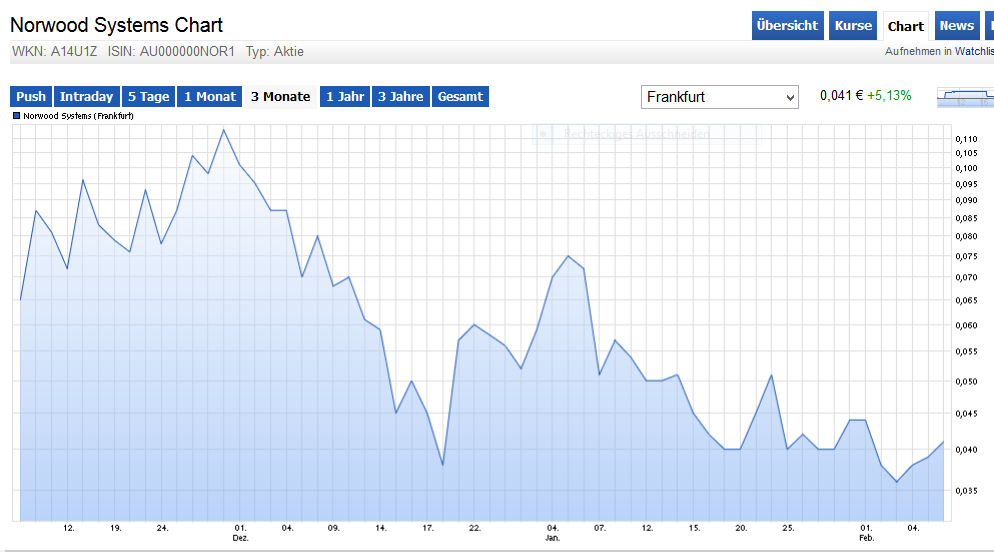Go to the News tab
Viewport: 994px width, 552px height.
tap(956, 26)
